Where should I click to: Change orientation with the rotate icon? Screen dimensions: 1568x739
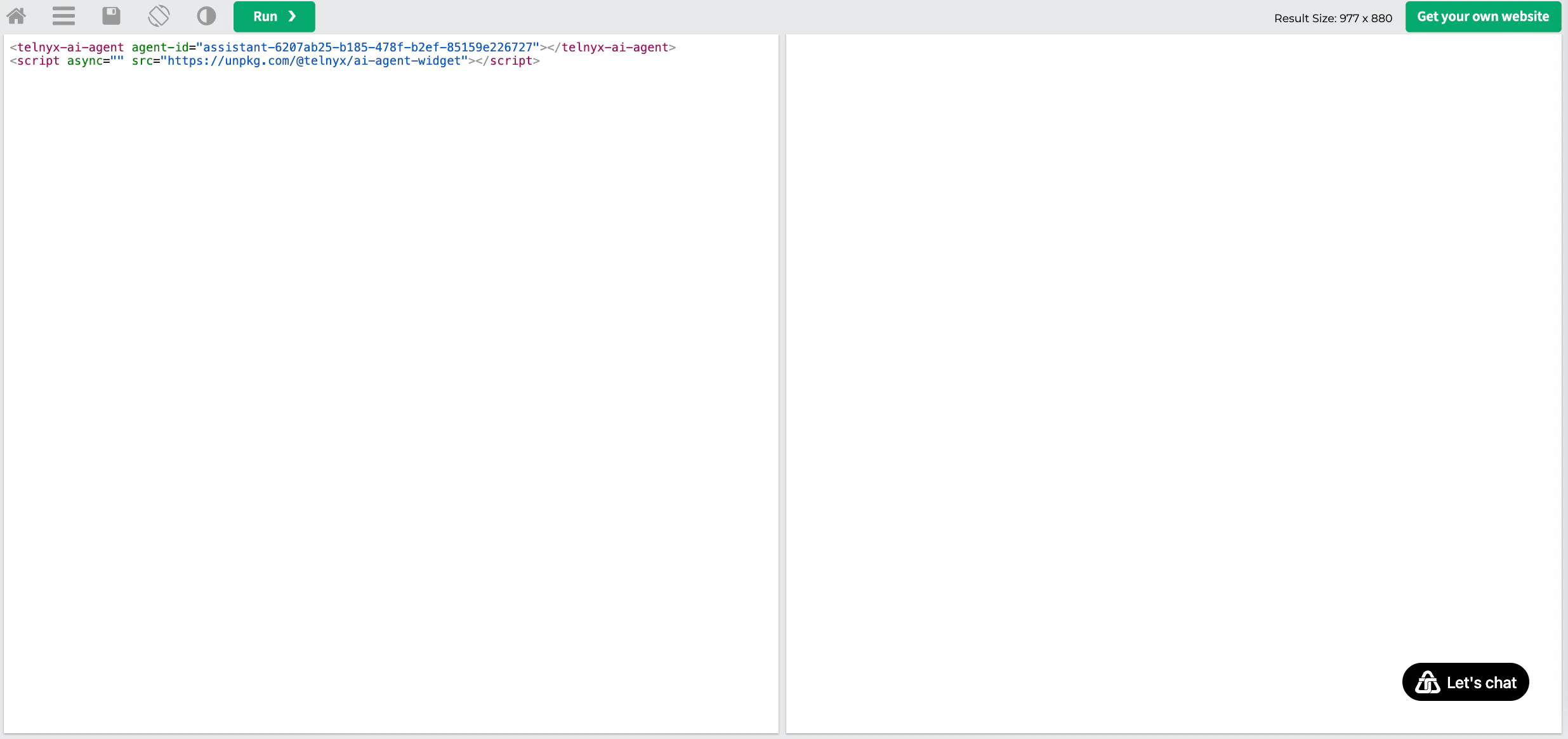click(x=159, y=16)
